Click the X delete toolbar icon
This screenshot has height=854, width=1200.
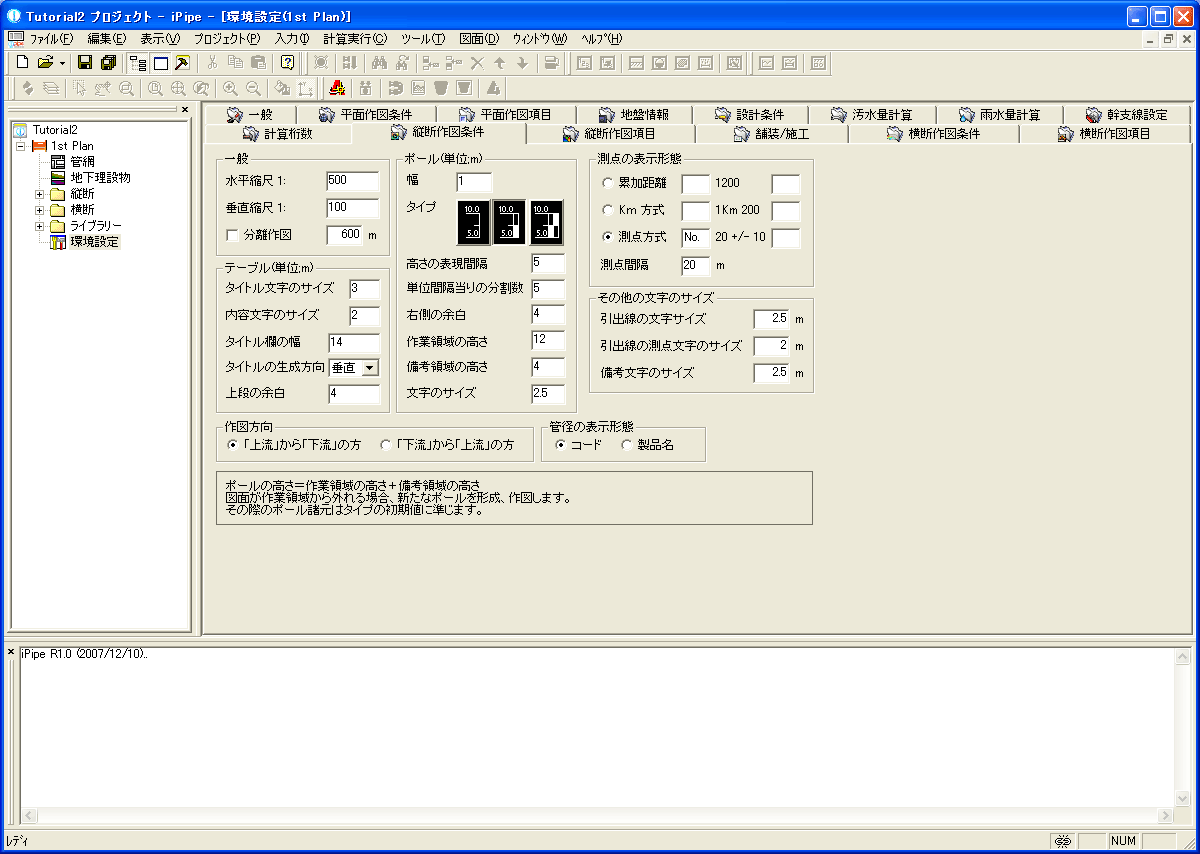[477, 62]
